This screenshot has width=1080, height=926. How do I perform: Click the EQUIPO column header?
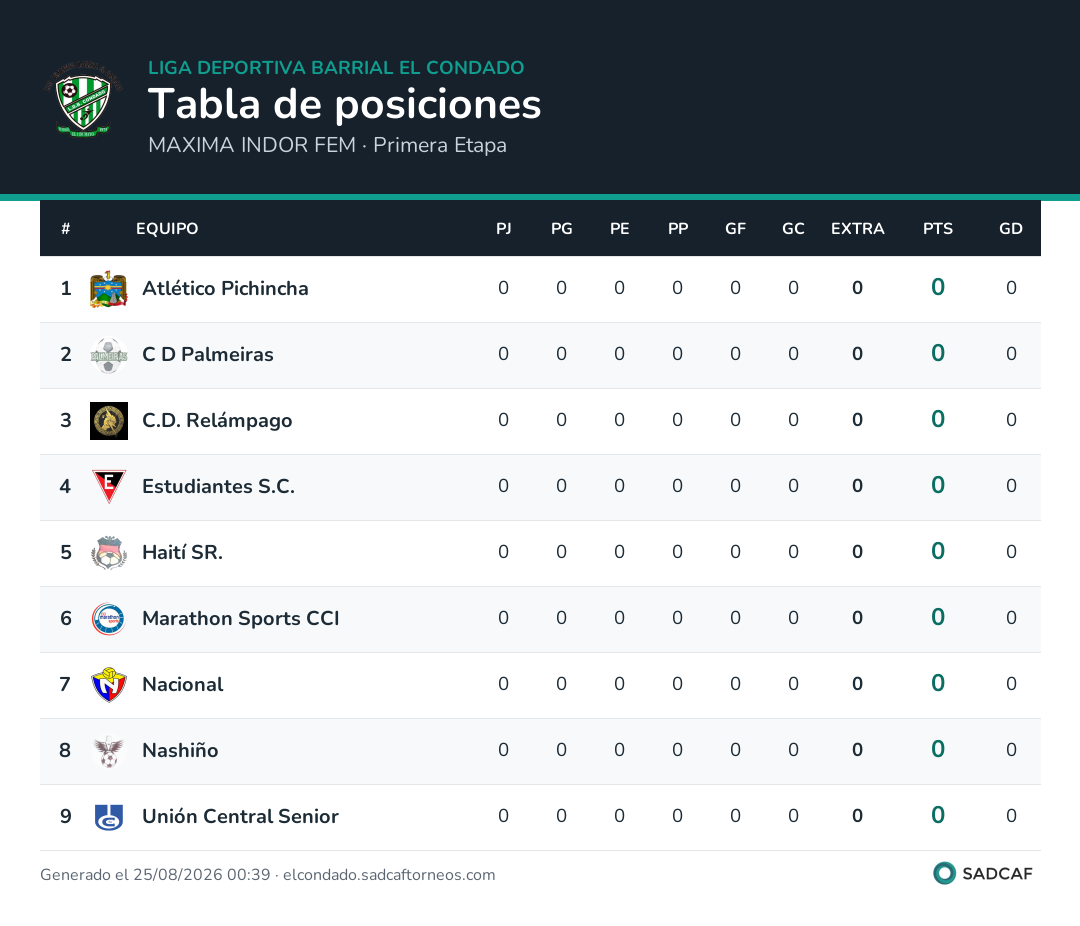167,229
